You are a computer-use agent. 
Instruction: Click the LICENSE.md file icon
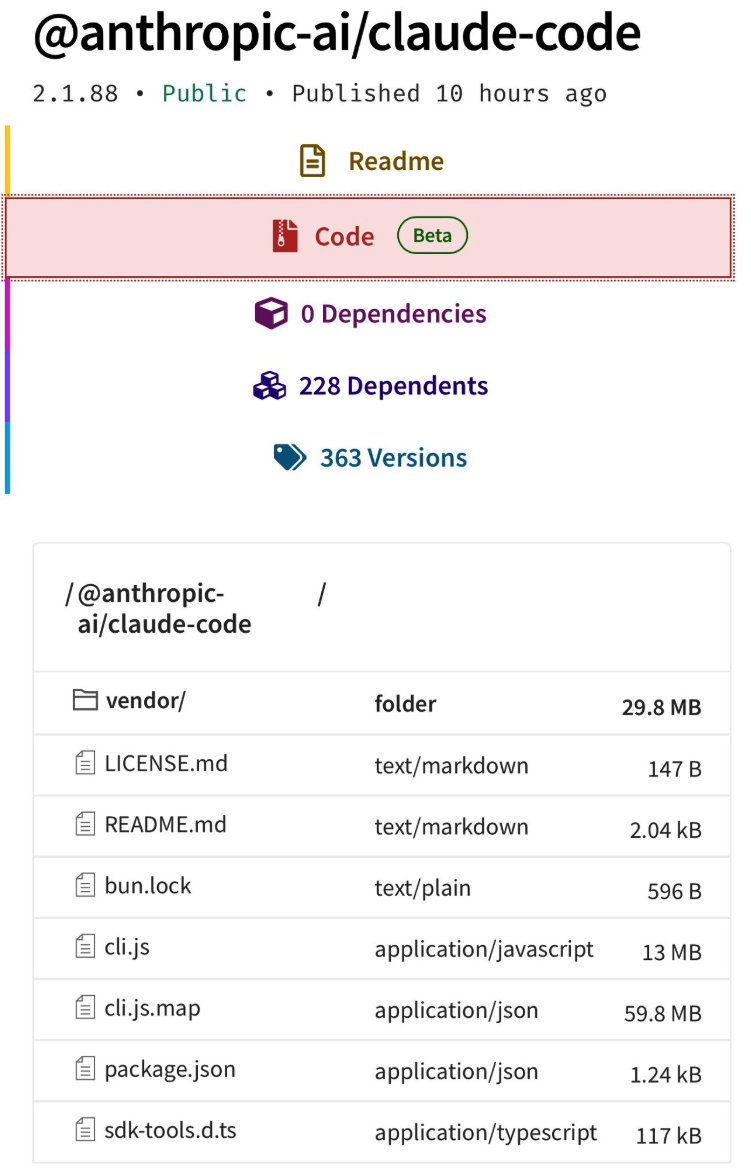pyautogui.click(x=85, y=763)
